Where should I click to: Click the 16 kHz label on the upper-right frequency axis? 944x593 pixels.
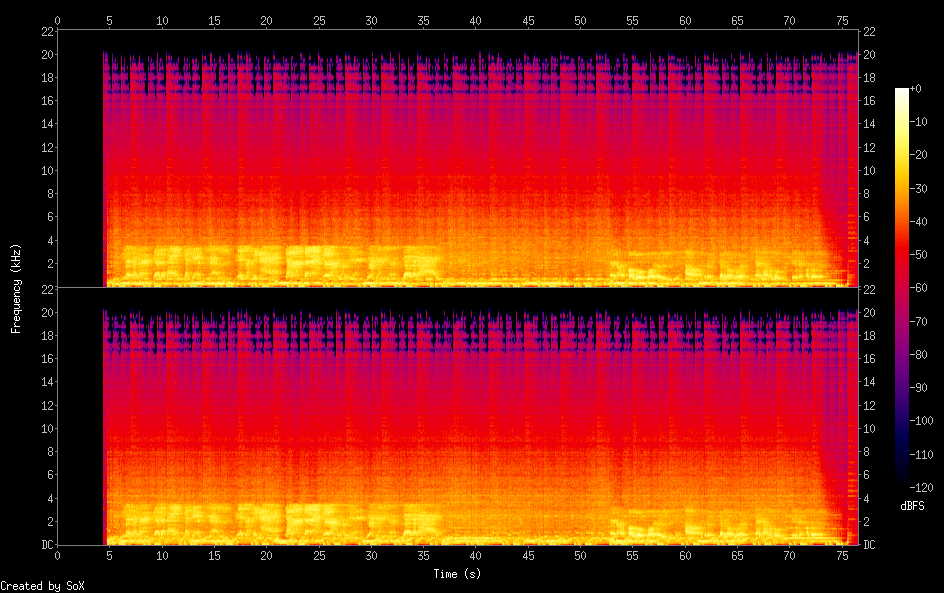click(x=869, y=101)
